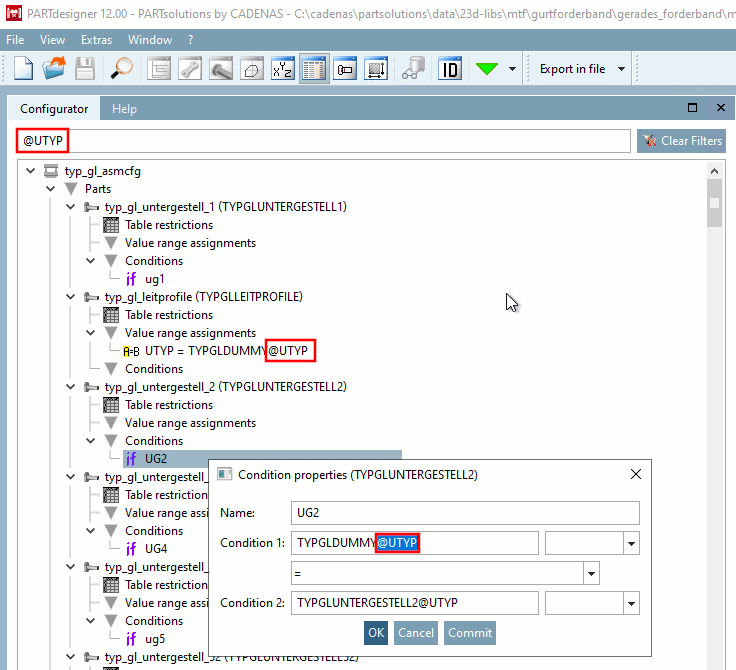Create a new file with the blank page icon
This screenshot has height=670, width=736.
pyautogui.click(x=23, y=69)
